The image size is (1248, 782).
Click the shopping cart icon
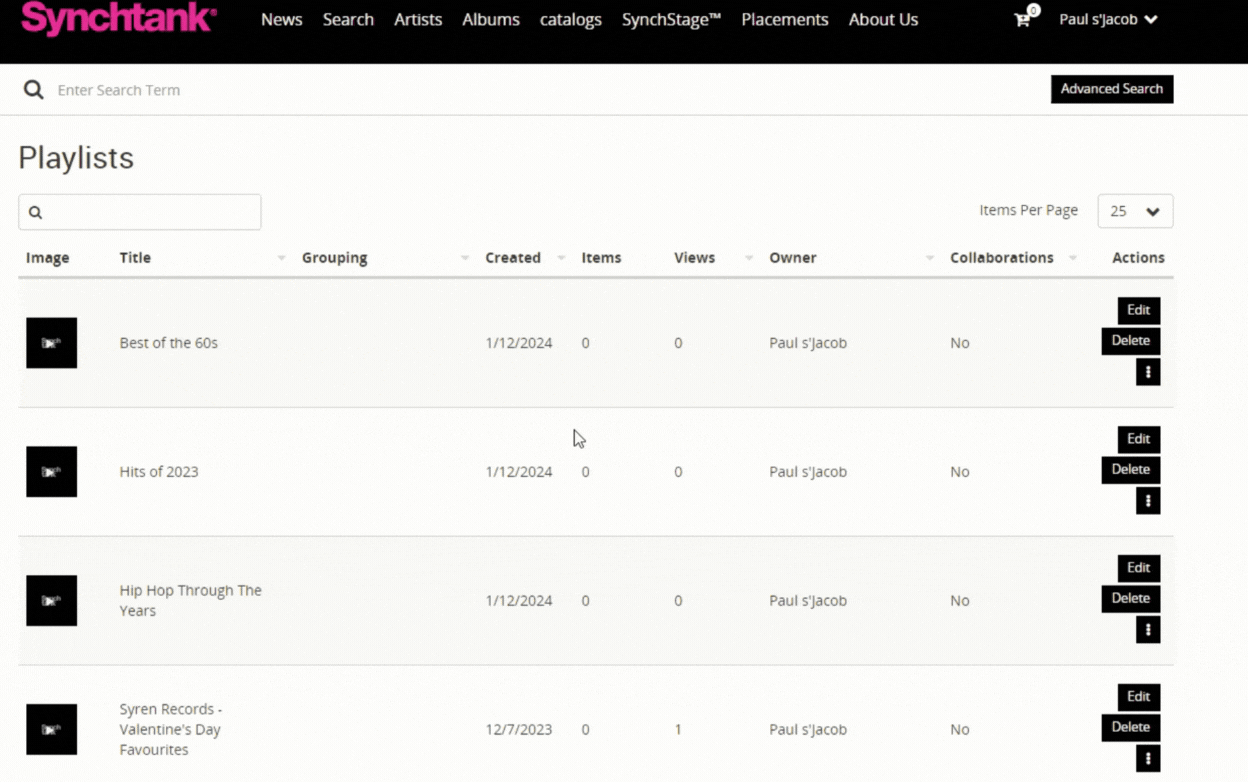click(x=1023, y=19)
